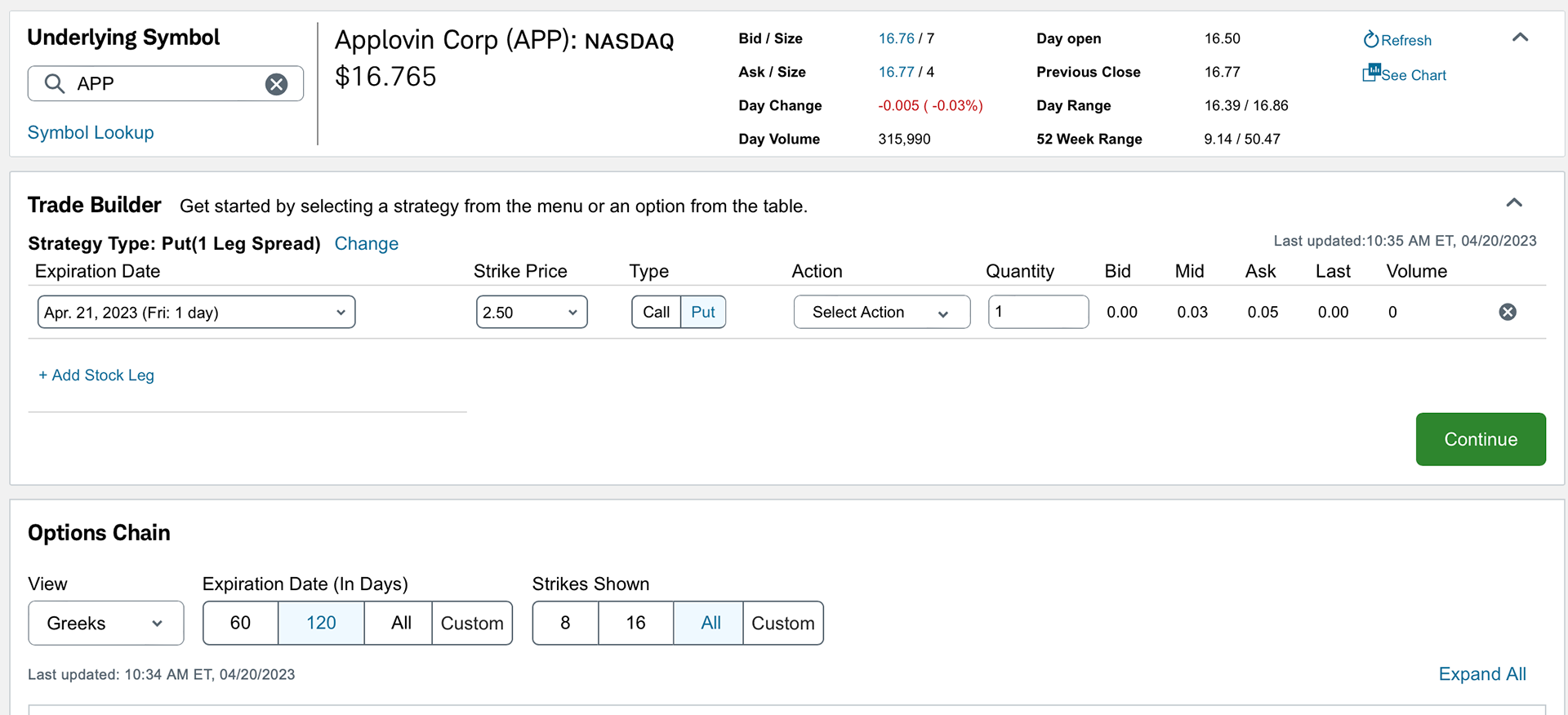Collapse the Trade Builder section chevron
Screen dimensions: 1568x715
click(1514, 202)
